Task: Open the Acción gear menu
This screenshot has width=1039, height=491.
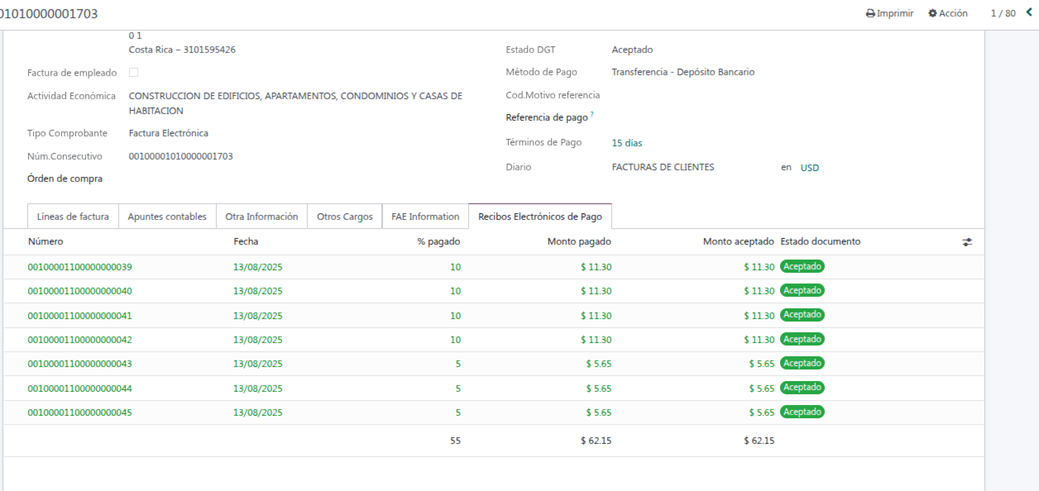Action: point(947,14)
